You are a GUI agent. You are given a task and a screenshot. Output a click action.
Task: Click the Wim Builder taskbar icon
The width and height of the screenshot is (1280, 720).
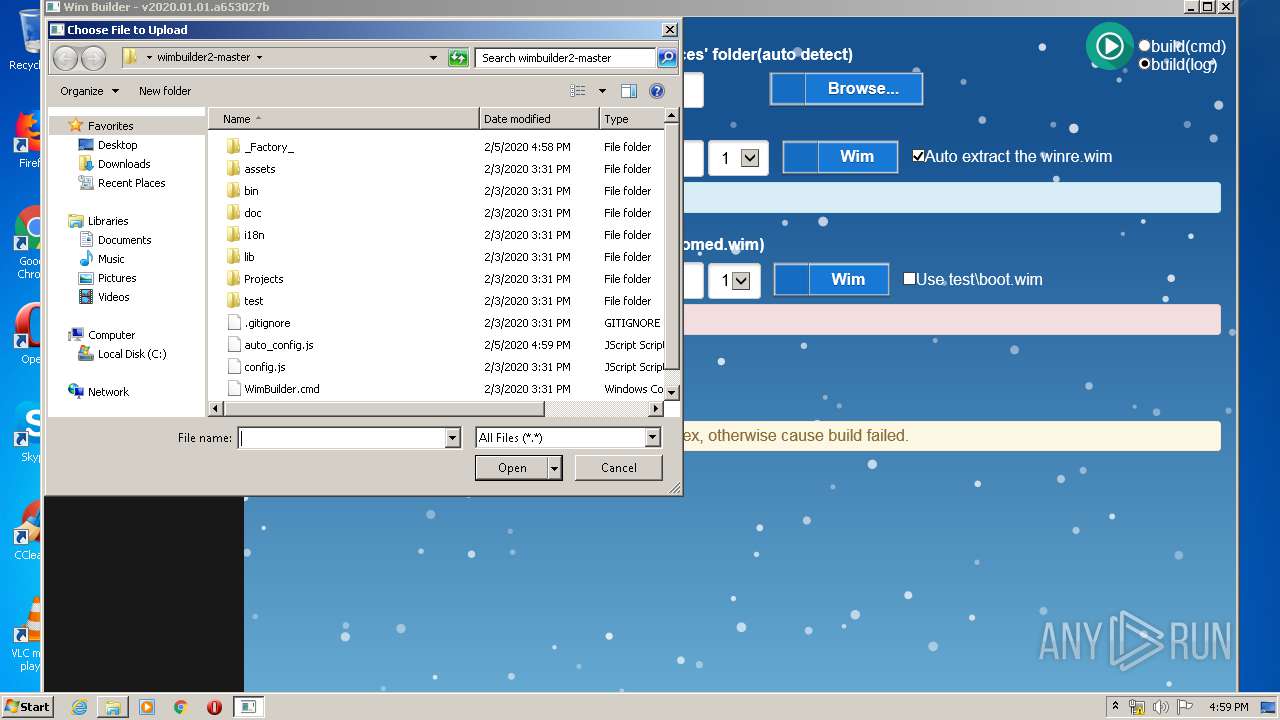click(248, 707)
